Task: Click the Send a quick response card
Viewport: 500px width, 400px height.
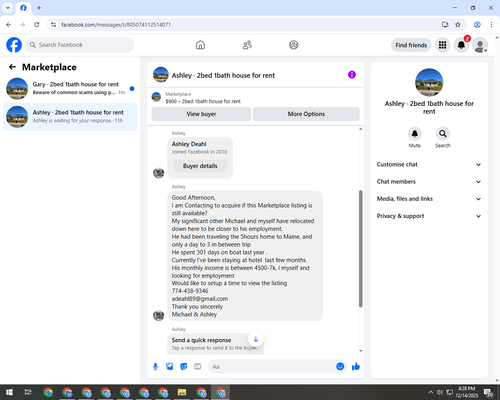Action: point(215,344)
